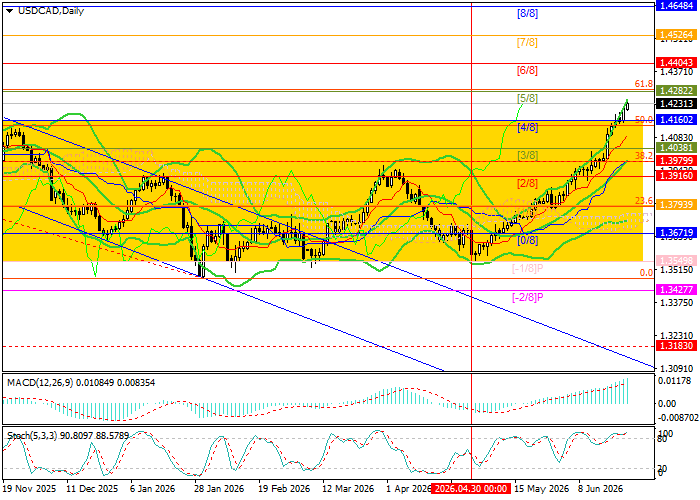The height and width of the screenshot is (500, 700).
Task: Click the 1.42822 green price tag
Action: click(x=676, y=91)
